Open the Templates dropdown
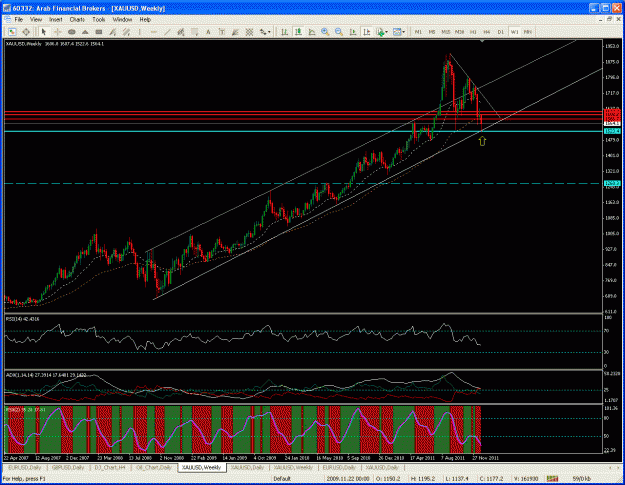The width and height of the screenshot is (625, 485). click(x=399, y=32)
